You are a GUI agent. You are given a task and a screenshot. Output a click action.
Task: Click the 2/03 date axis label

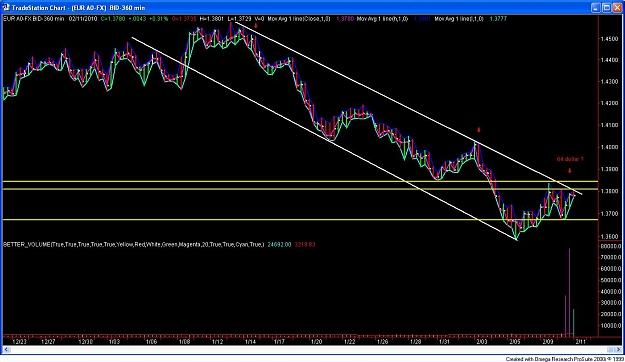pos(481,342)
